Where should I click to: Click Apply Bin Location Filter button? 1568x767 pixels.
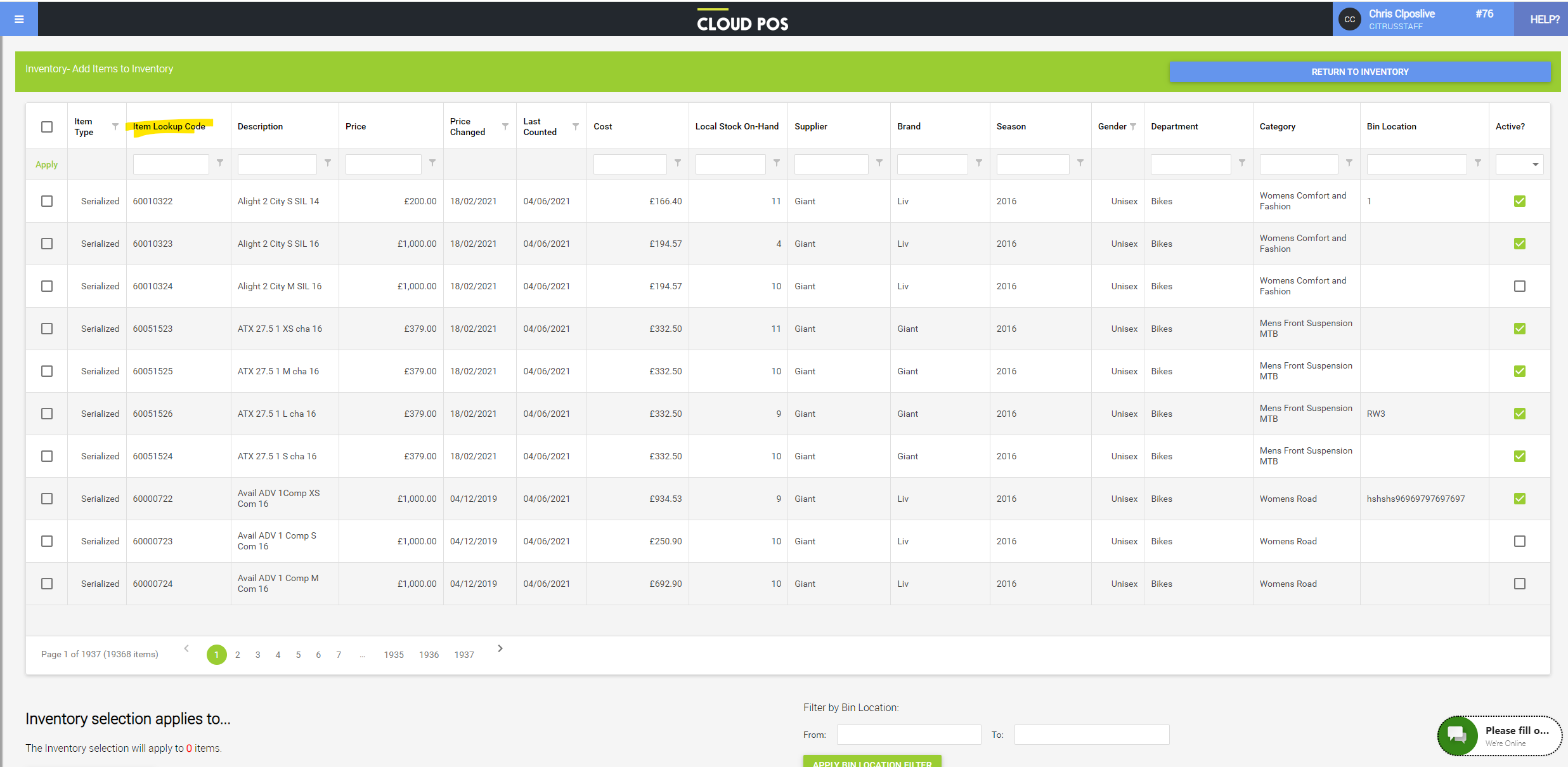pos(872,761)
